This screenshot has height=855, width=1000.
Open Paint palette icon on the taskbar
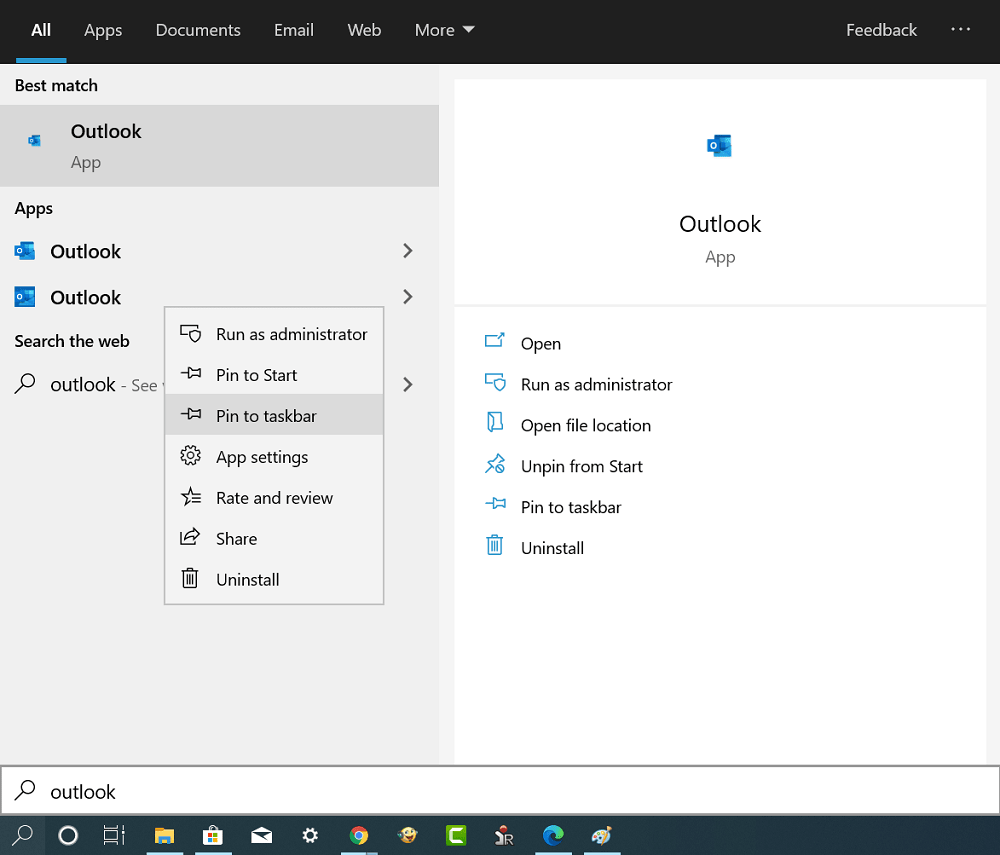click(x=601, y=835)
